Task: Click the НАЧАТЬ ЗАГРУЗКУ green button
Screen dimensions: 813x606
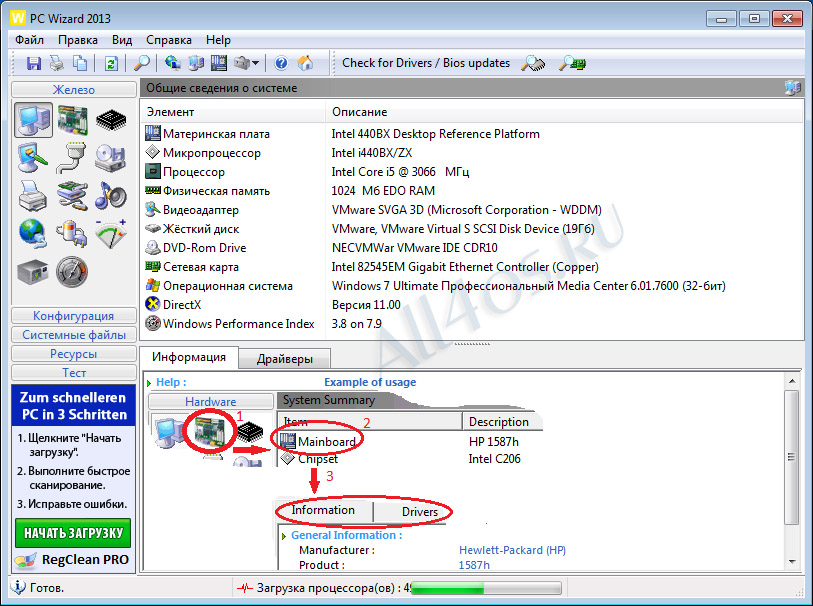Action: coord(73,533)
